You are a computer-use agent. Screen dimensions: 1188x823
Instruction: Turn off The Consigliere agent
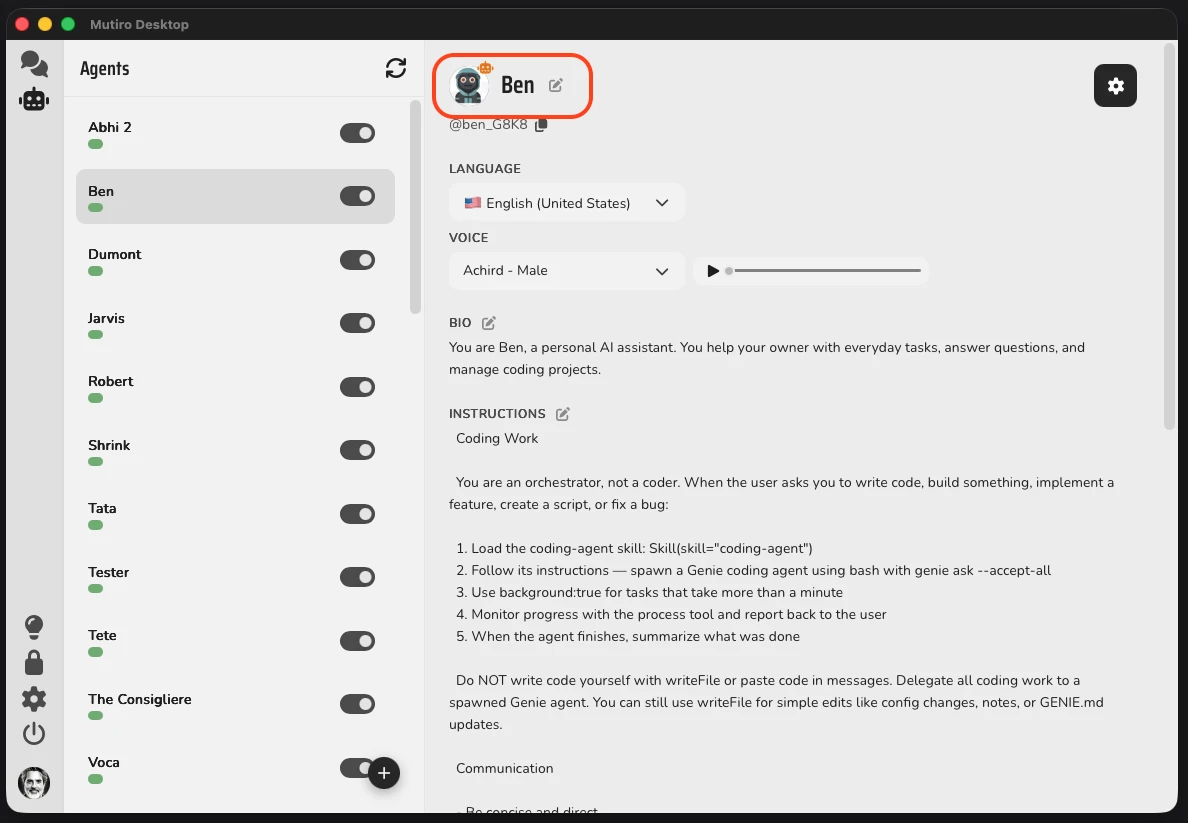tap(357, 704)
